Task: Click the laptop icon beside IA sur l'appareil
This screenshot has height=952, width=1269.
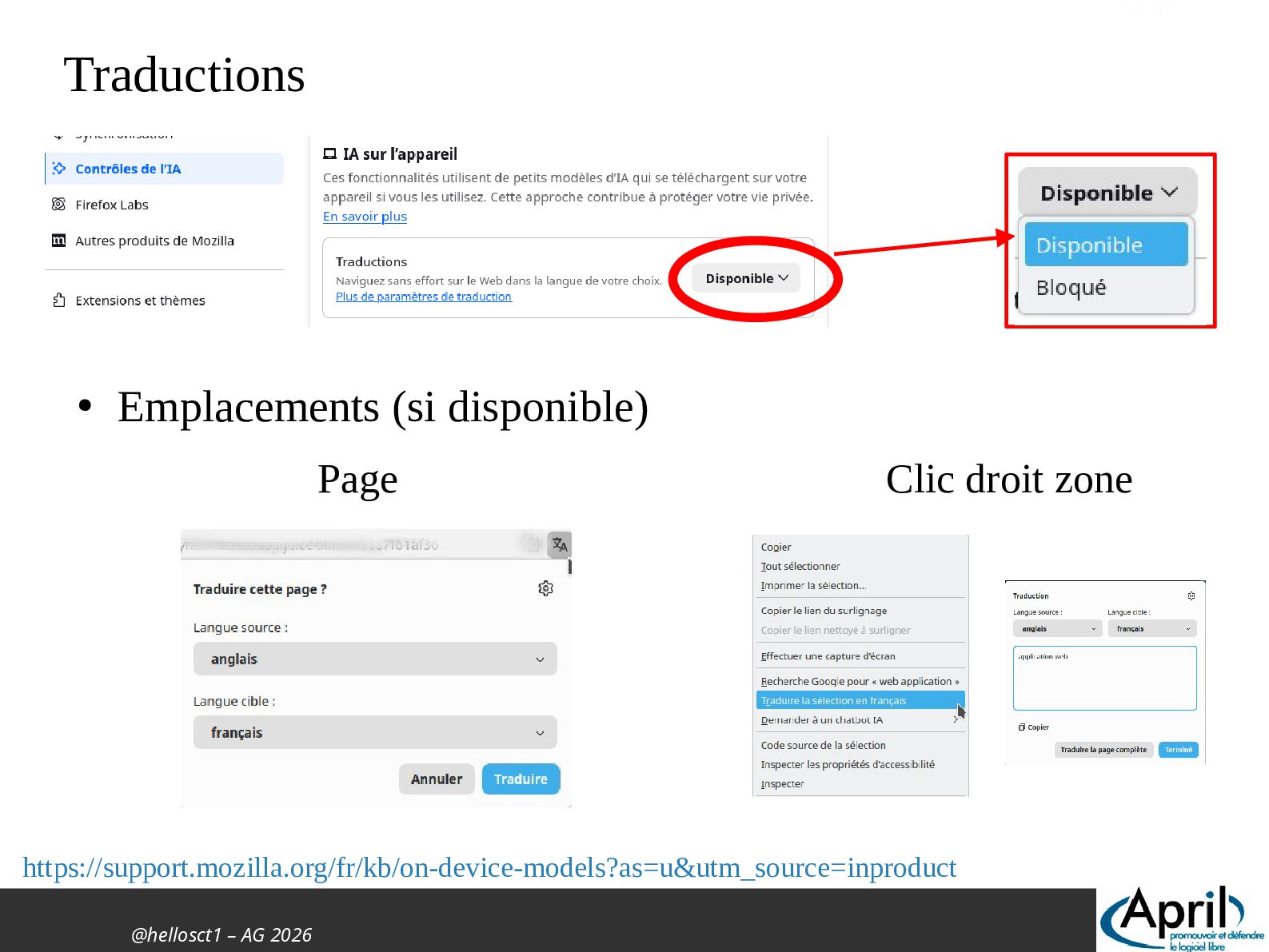Action: click(329, 154)
